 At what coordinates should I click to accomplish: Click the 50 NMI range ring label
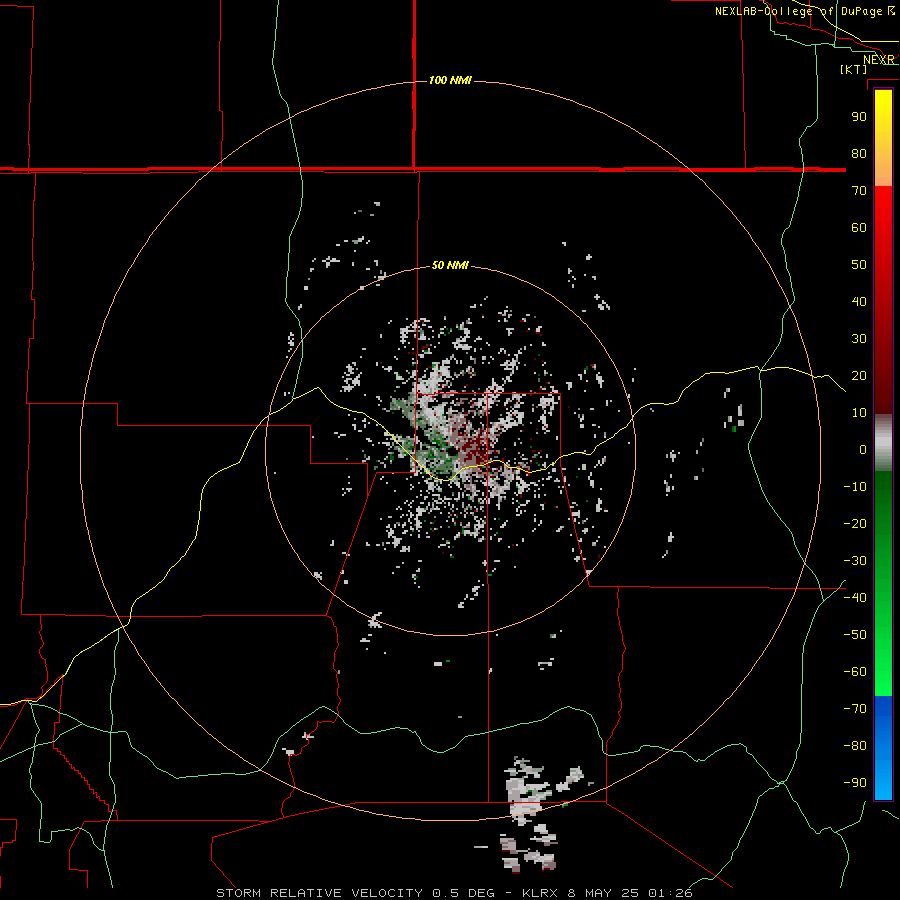[450, 265]
